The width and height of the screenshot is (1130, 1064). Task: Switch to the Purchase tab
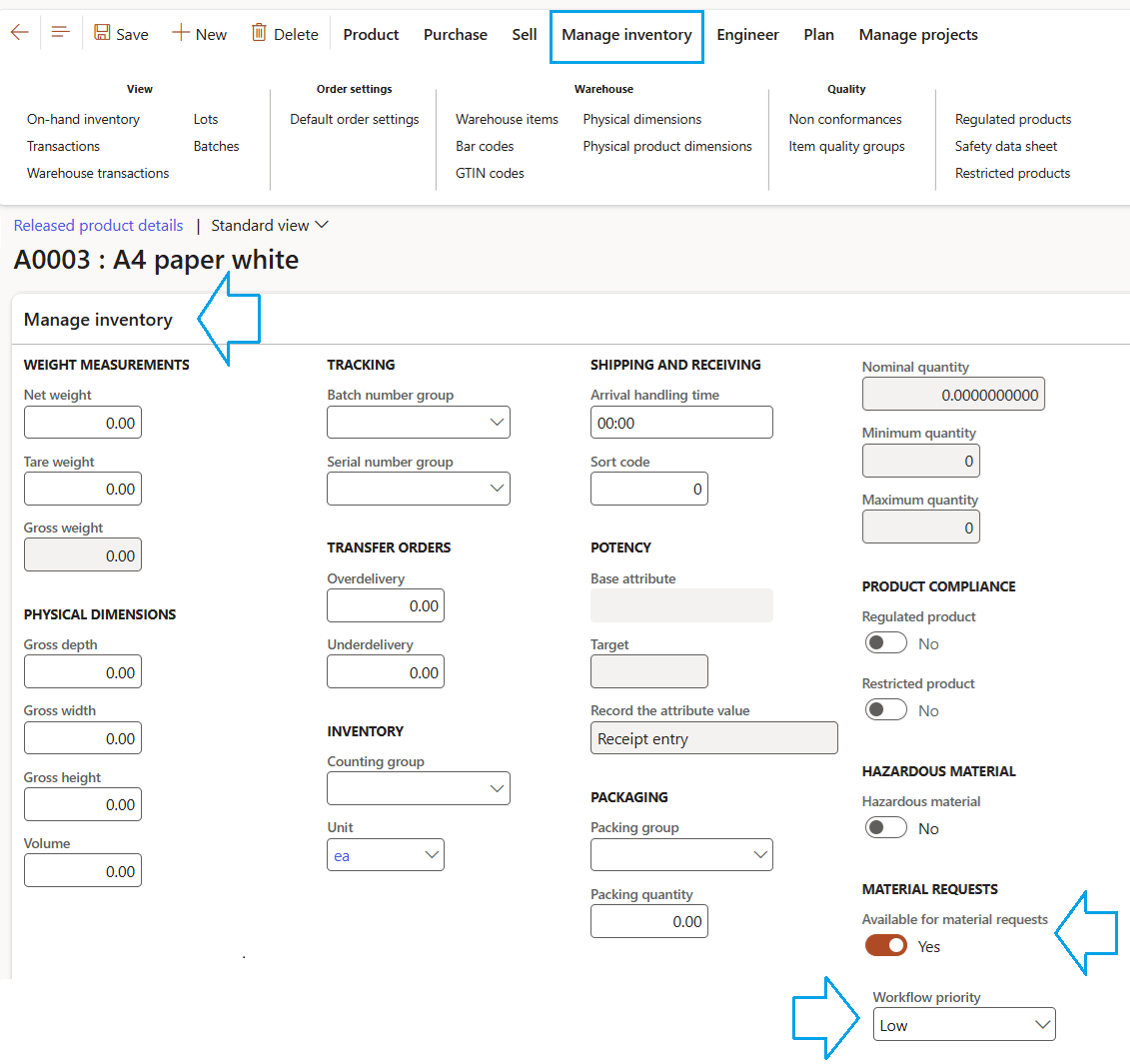point(456,35)
